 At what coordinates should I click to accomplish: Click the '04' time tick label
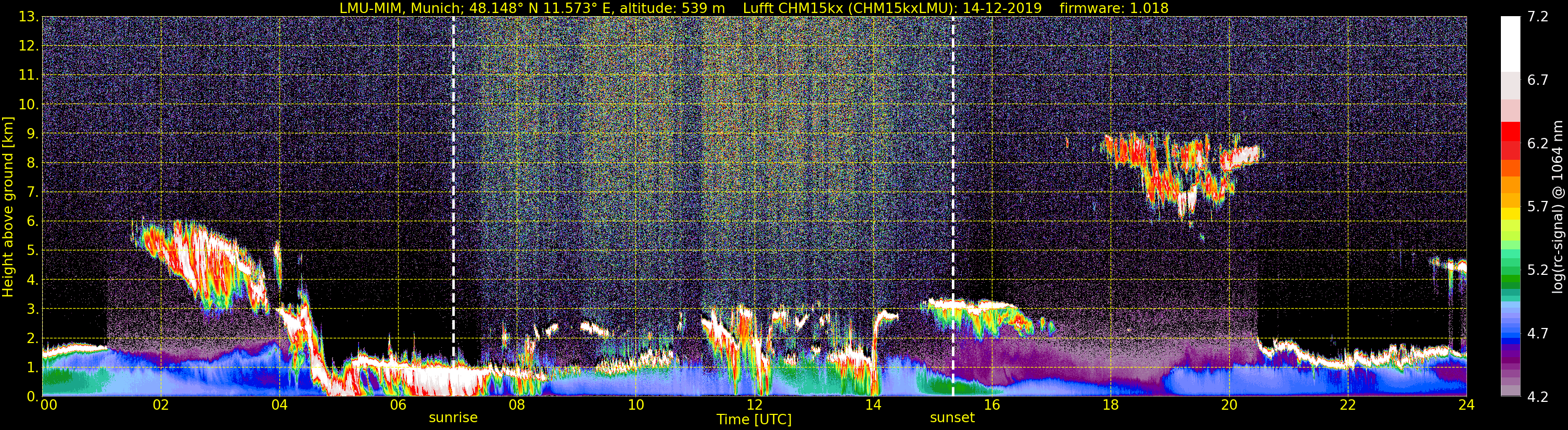(x=279, y=405)
